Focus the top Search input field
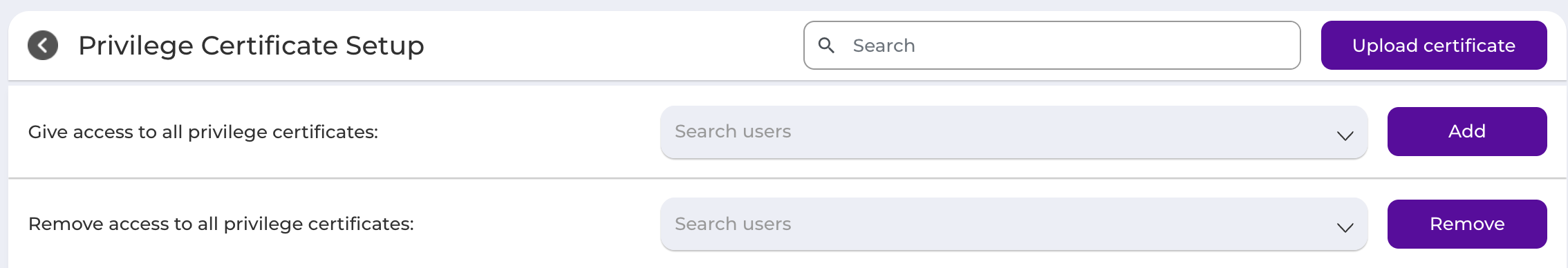This screenshot has width=1568, height=268. (x=1052, y=46)
